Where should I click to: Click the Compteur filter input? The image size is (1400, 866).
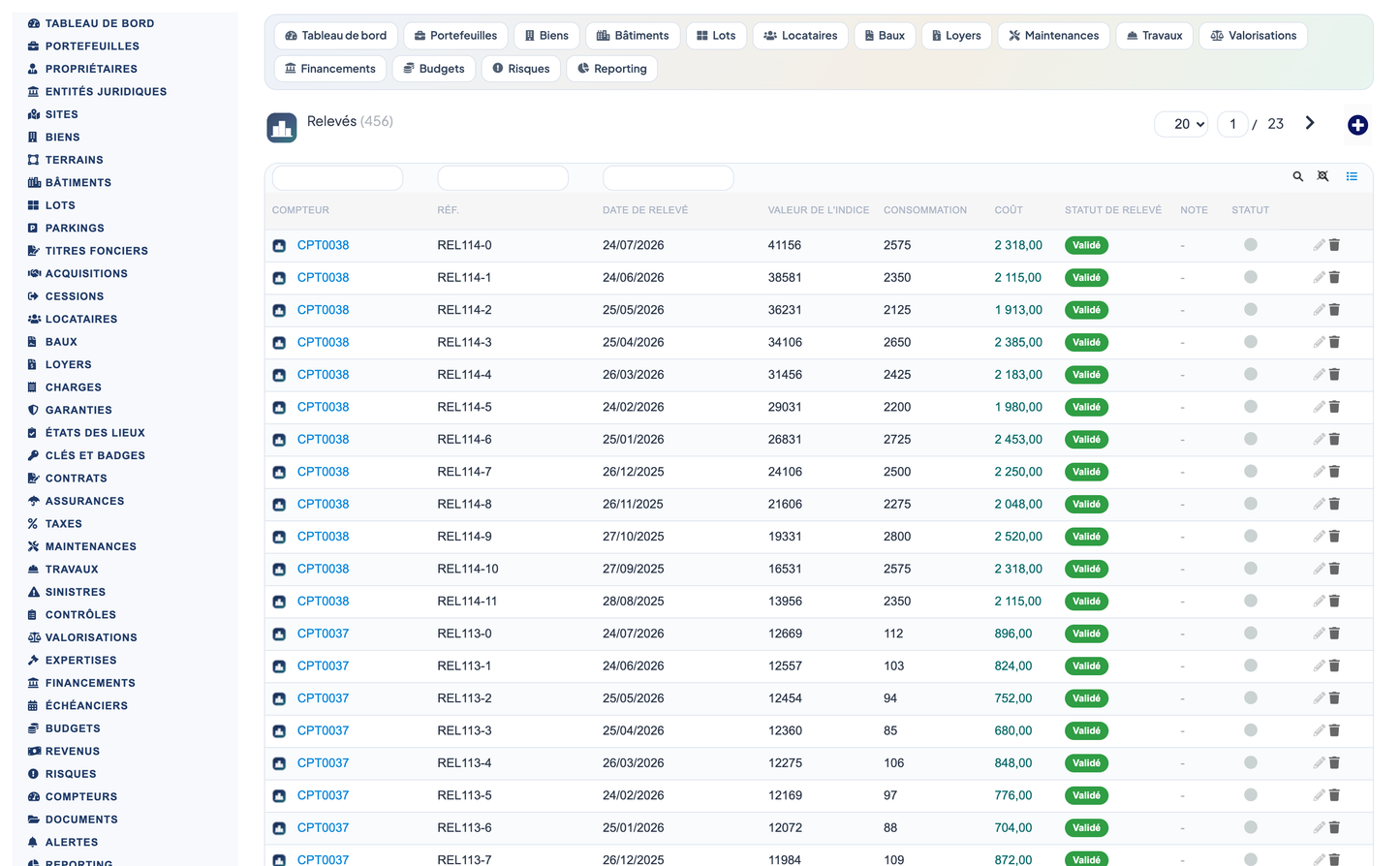[337, 177]
